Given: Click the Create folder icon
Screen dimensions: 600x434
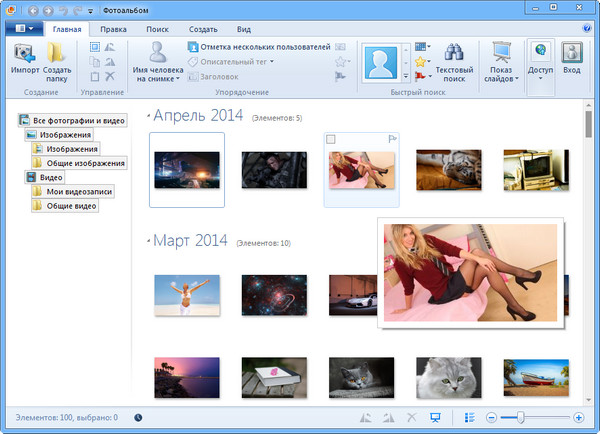Looking at the screenshot, I should (57, 54).
